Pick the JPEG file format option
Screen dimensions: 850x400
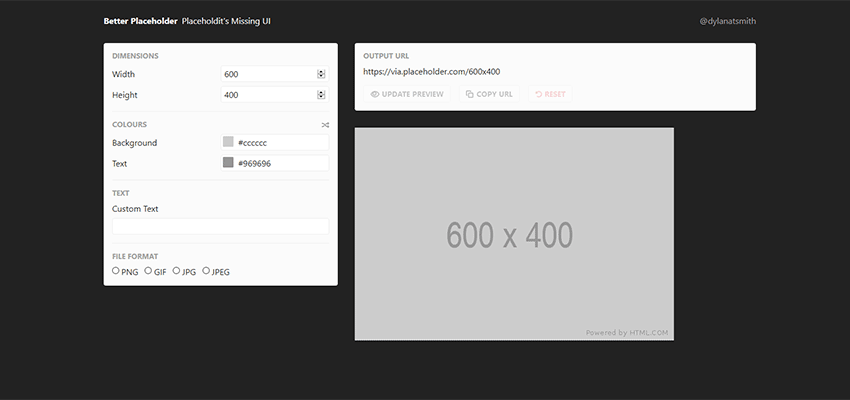tap(206, 271)
